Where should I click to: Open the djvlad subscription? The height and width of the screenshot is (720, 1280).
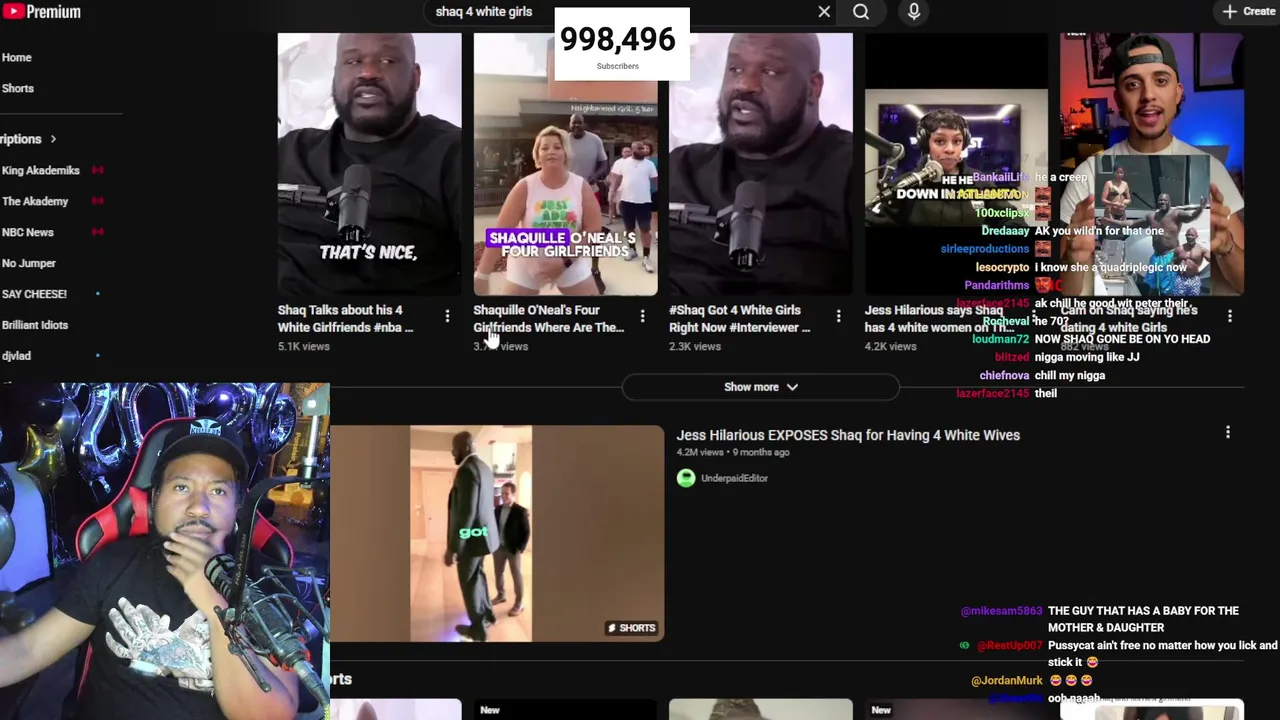(x=17, y=357)
